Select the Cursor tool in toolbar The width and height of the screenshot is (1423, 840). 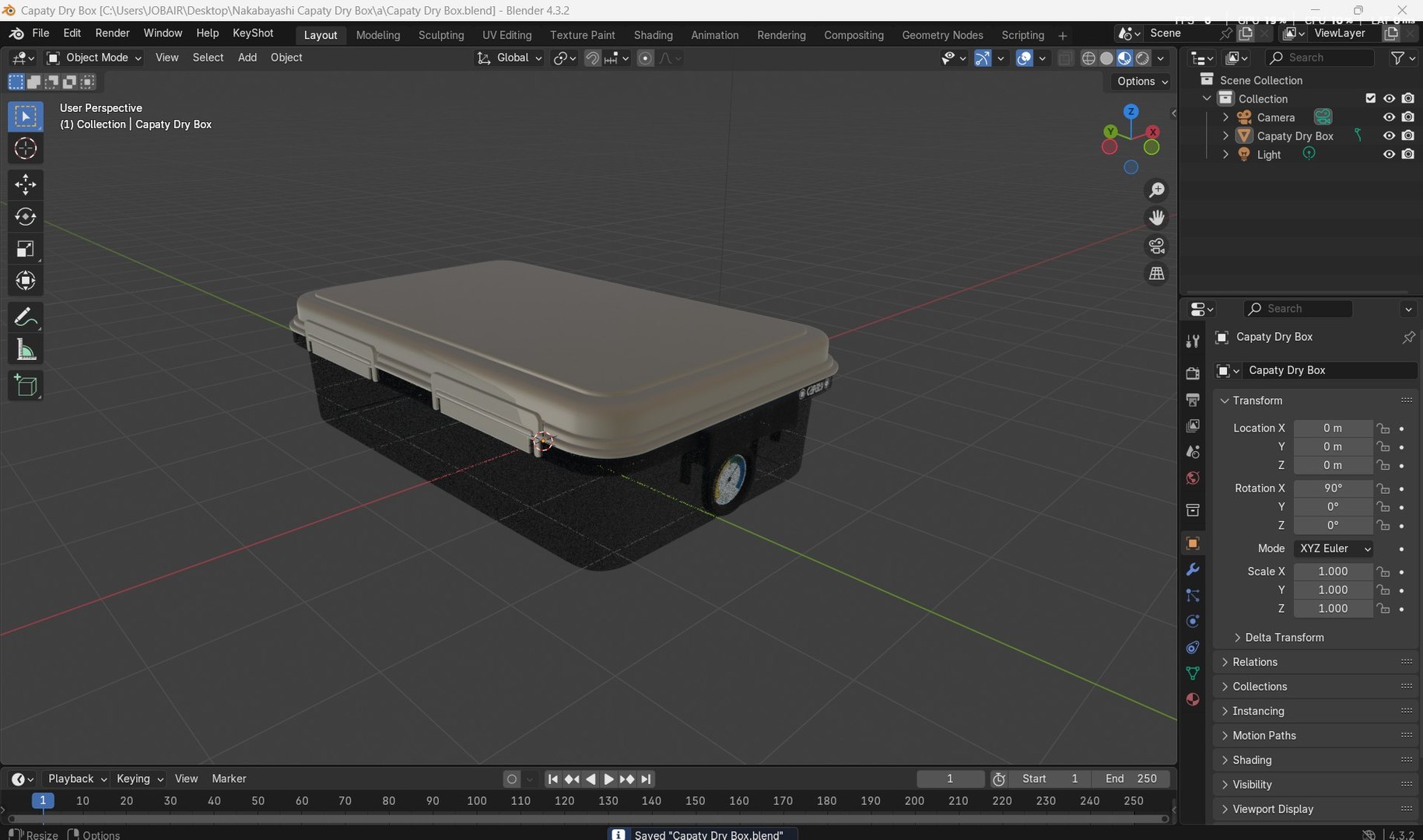point(25,149)
